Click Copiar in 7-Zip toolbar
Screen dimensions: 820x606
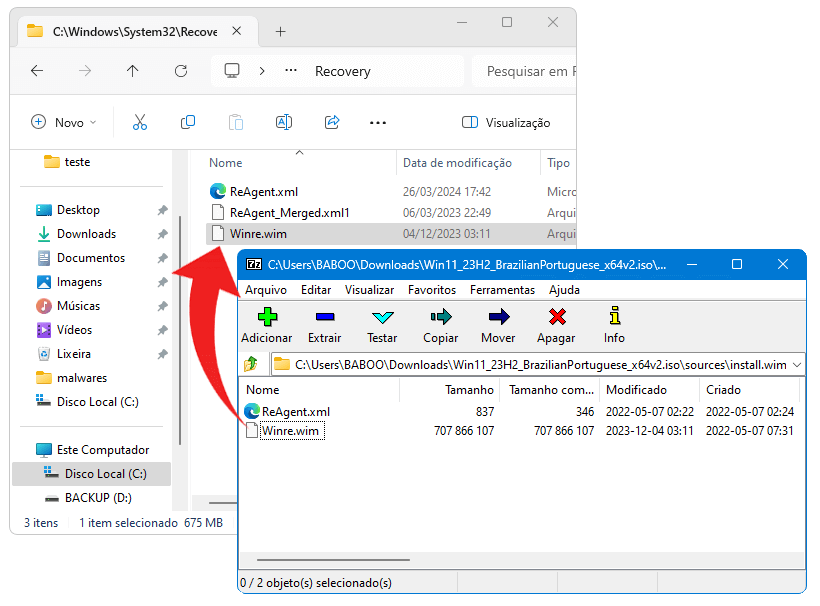click(x=441, y=326)
